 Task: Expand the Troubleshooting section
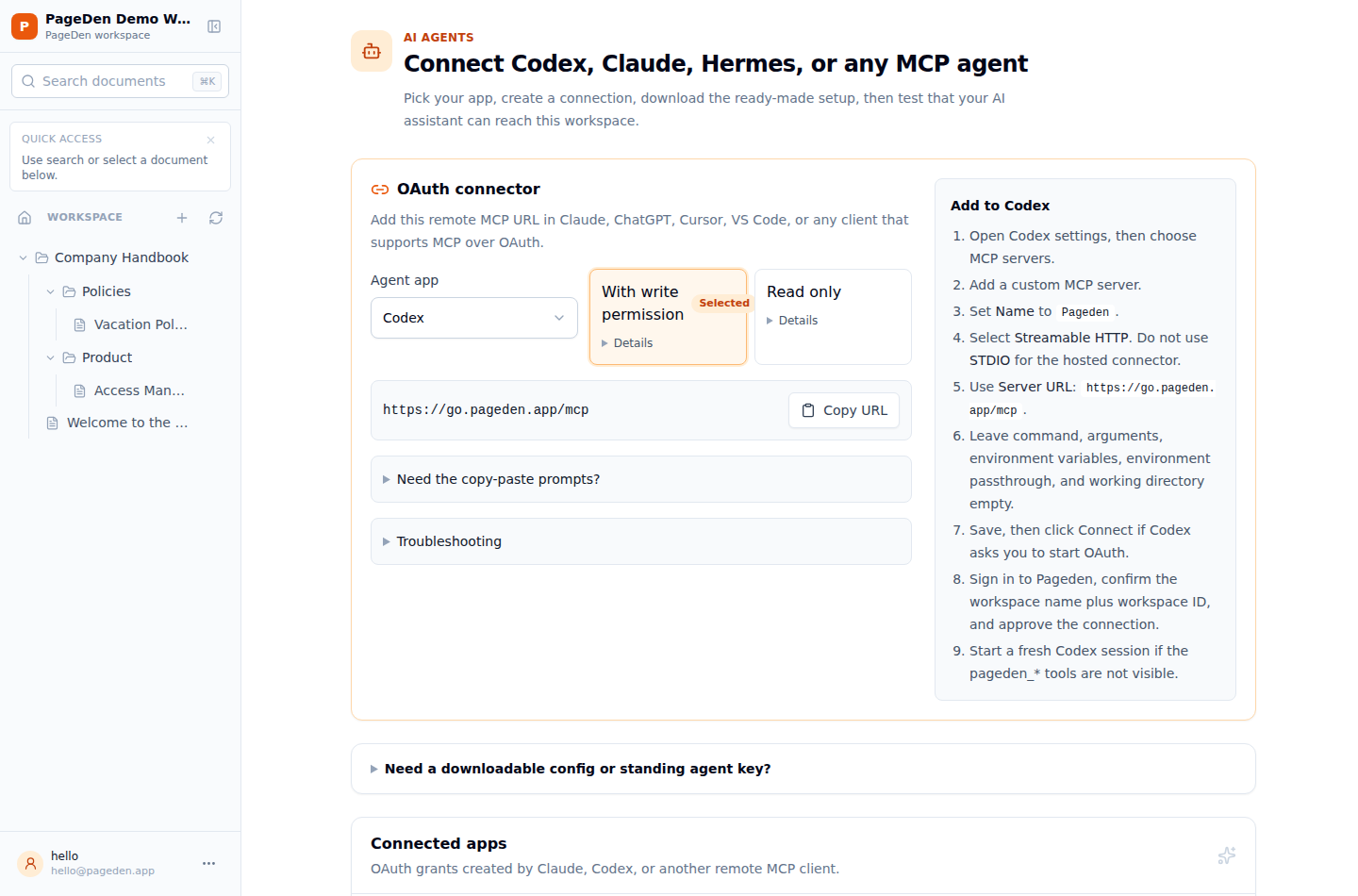pyautogui.click(x=641, y=541)
